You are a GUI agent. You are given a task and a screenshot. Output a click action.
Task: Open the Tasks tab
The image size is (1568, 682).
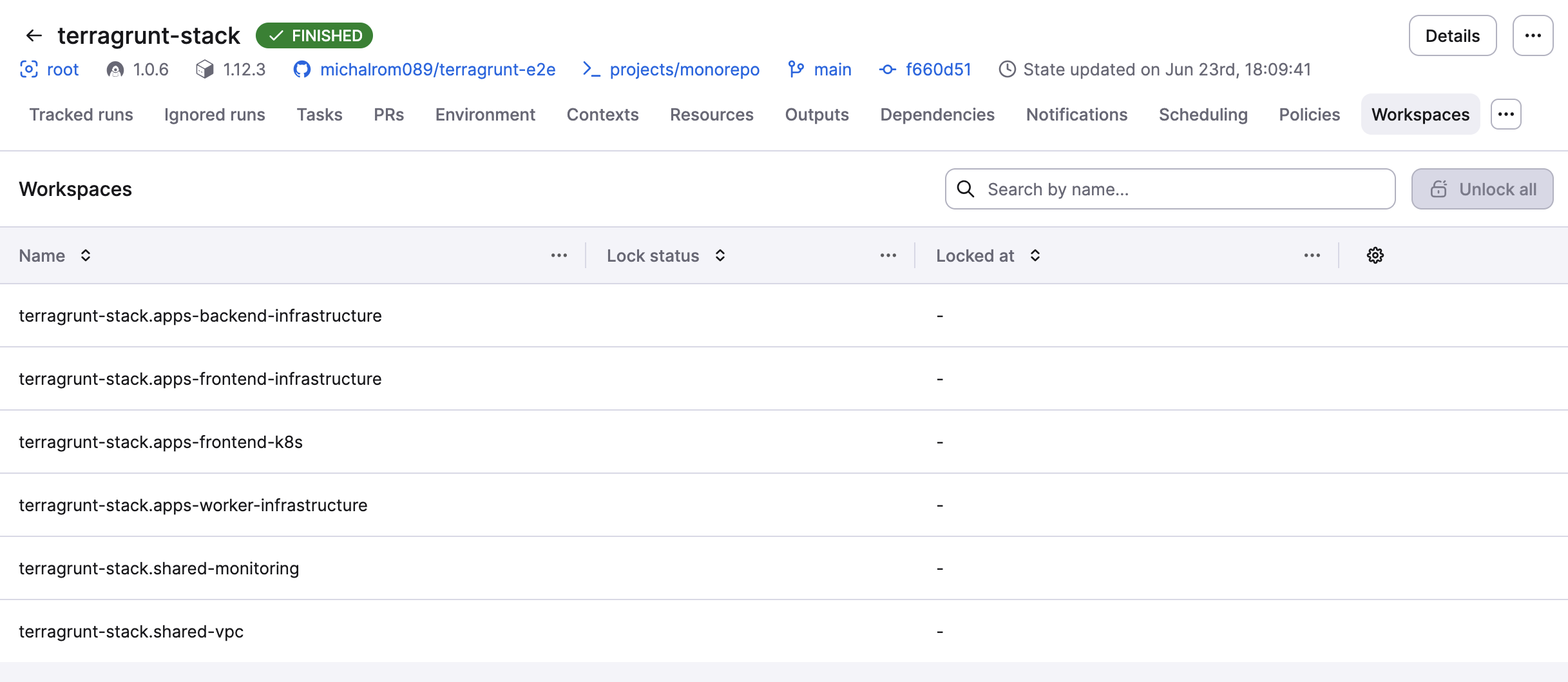[320, 115]
